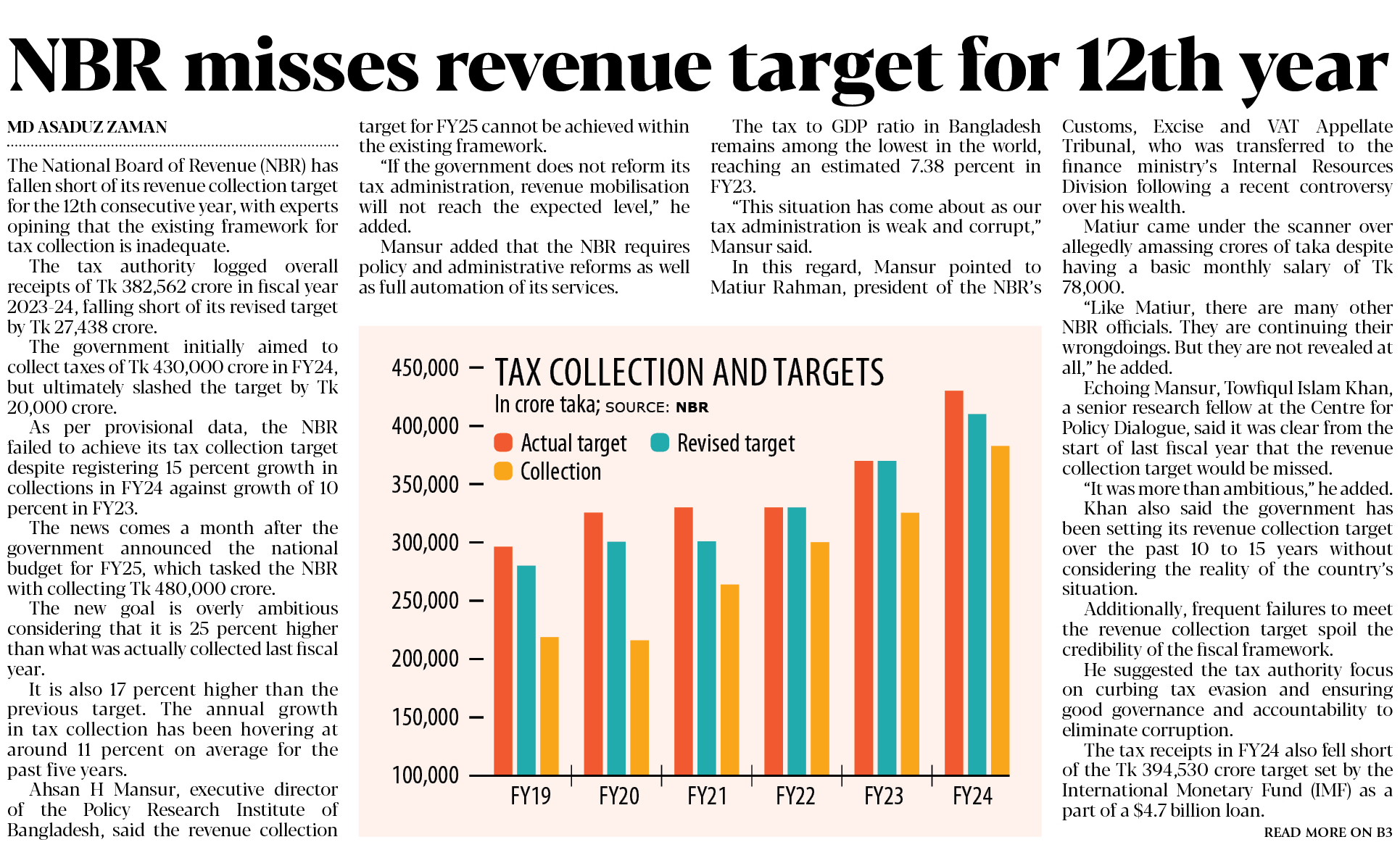This screenshot has width=1400, height=850.
Task: Click the 100,000 y-axis label
Action: pos(425,775)
